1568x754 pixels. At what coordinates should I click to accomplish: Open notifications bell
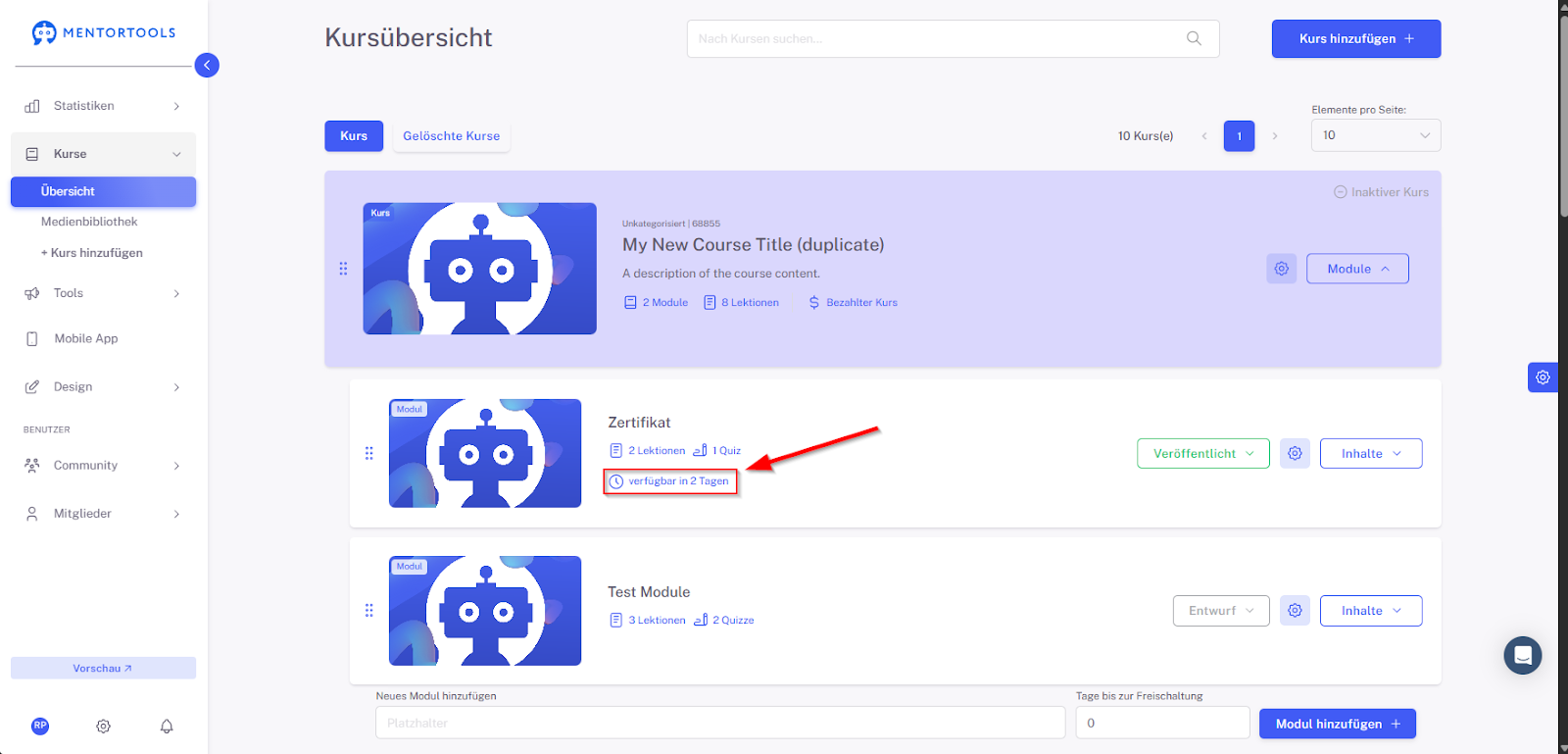click(x=167, y=727)
